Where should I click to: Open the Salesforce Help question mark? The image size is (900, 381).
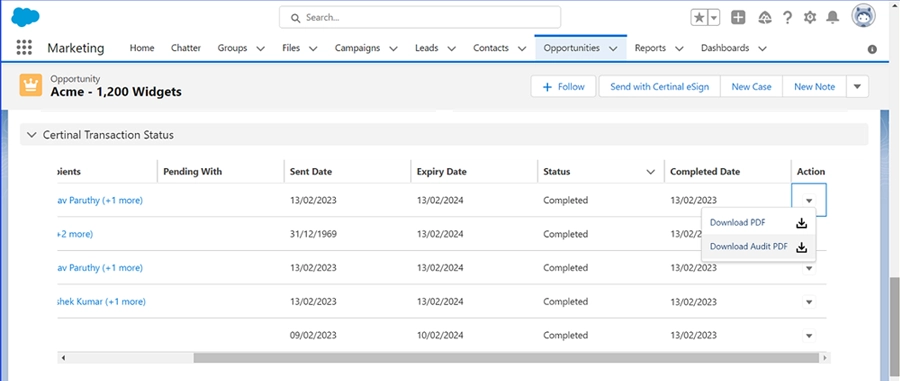point(788,18)
